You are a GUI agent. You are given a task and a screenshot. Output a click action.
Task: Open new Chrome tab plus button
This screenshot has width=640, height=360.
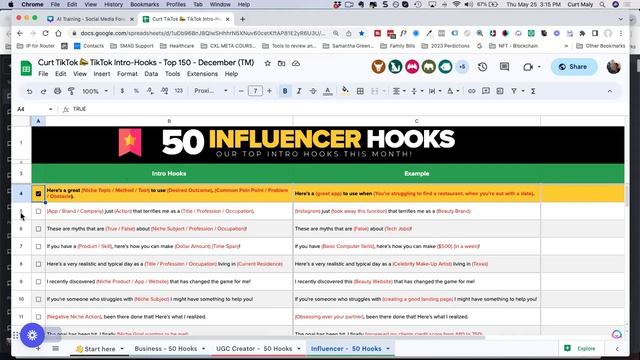[x=242, y=19]
